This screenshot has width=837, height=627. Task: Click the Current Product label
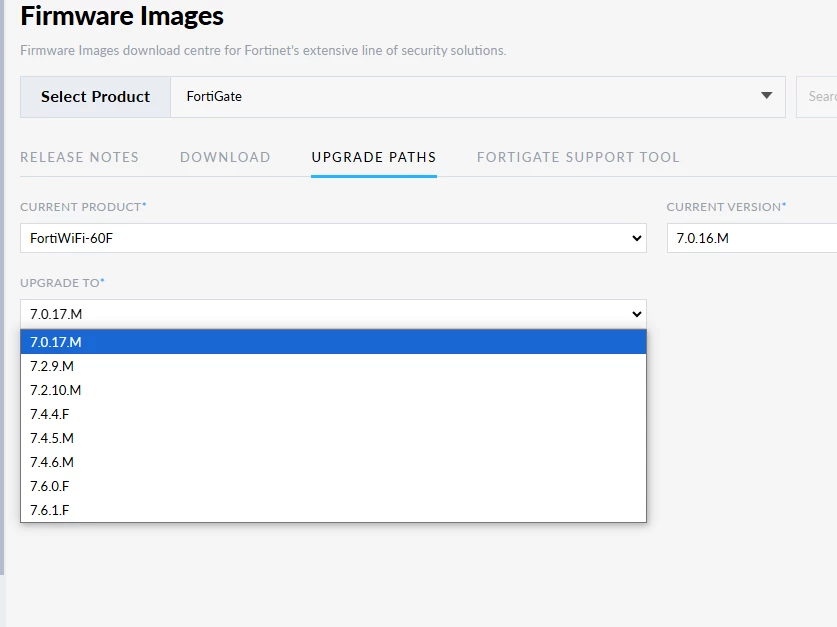83,207
